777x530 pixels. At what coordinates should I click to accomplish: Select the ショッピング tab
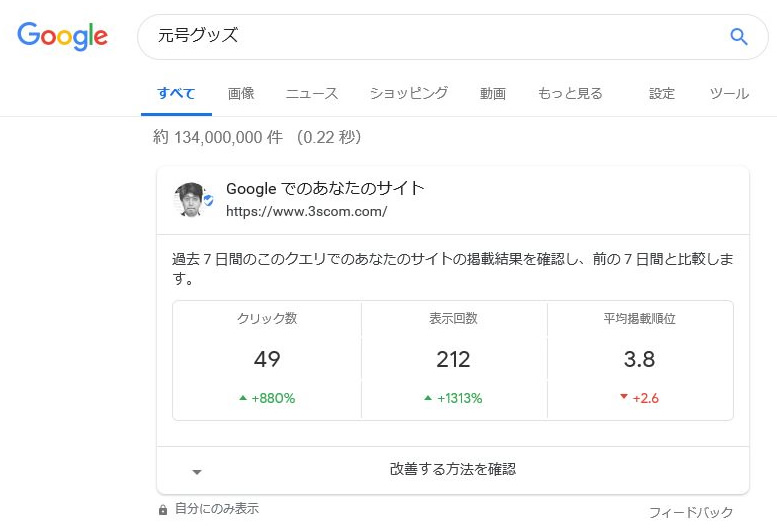[x=409, y=94]
